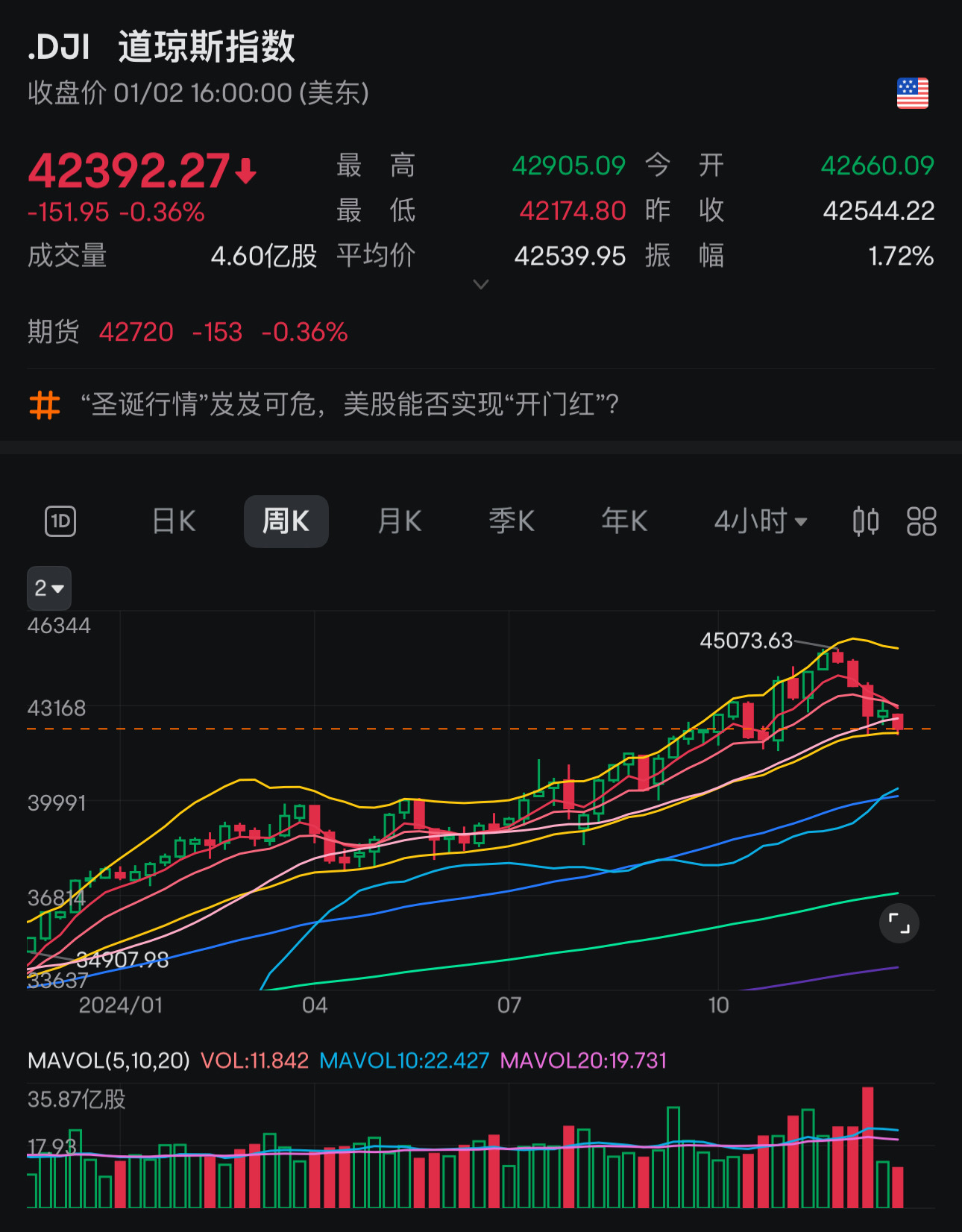962x1232 pixels.
Task: Tap the MAVOL(5,10,20) indicator label
Action: pos(109,1060)
